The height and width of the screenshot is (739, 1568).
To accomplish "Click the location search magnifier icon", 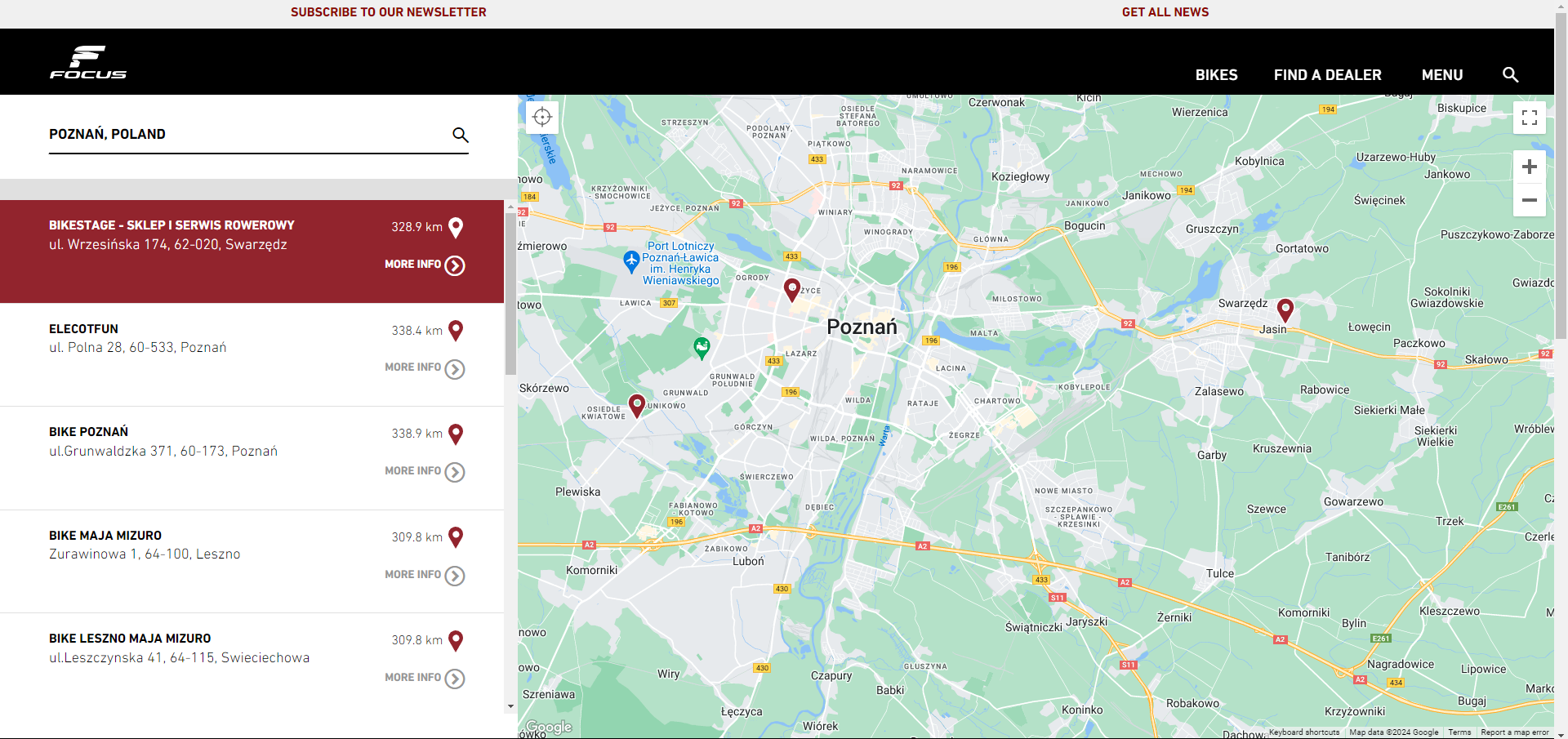I will (x=461, y=135).
